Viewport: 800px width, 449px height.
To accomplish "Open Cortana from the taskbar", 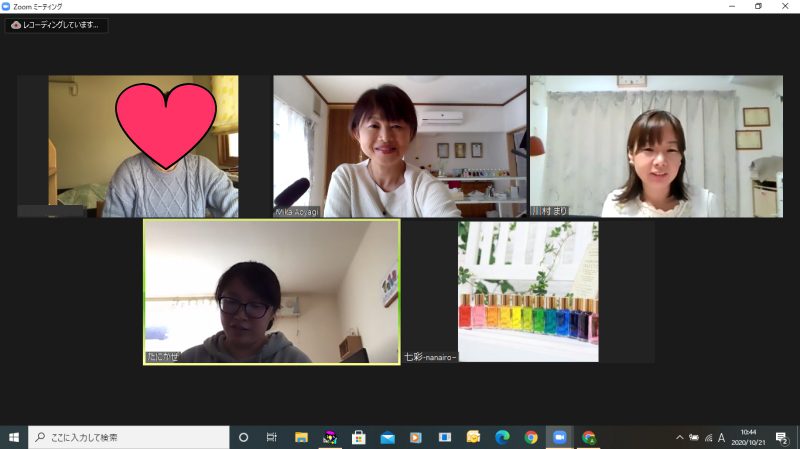I will tap(243, 437).
